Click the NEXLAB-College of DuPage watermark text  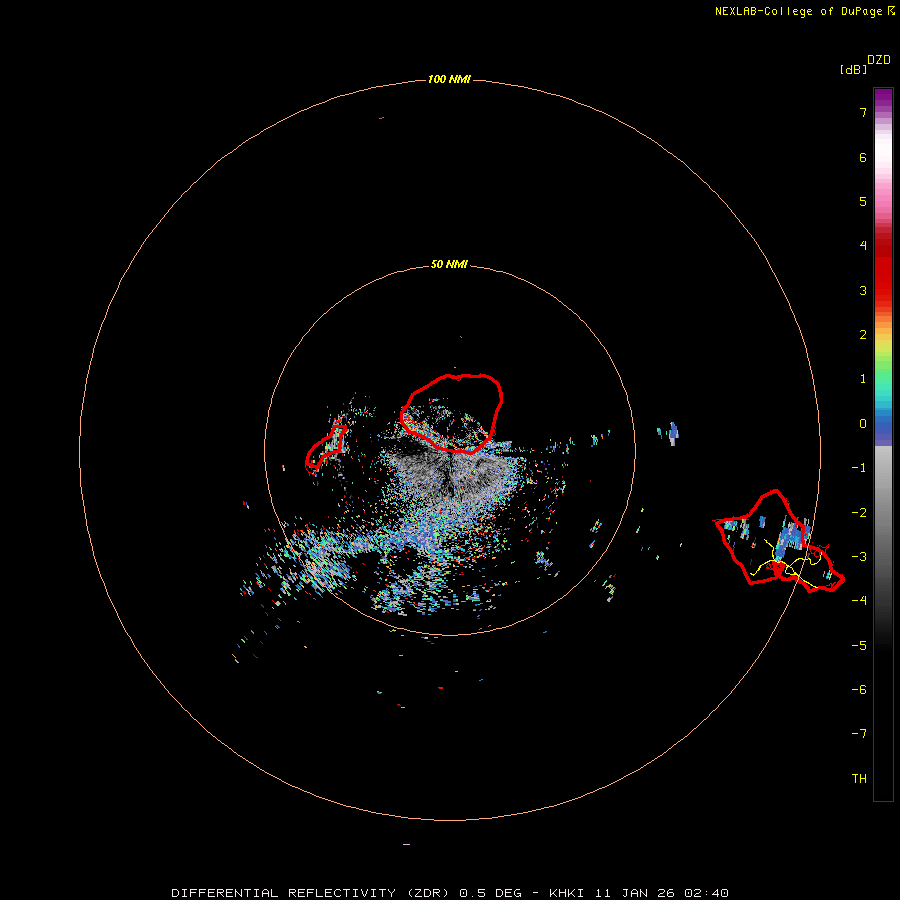pos(804,11)
